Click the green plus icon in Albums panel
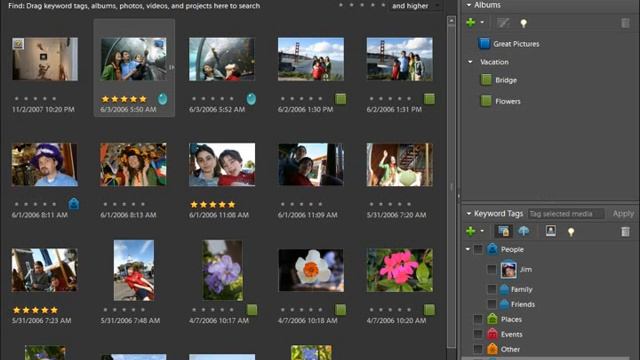This screenshot has width=640, height=360. coord(471,23)
